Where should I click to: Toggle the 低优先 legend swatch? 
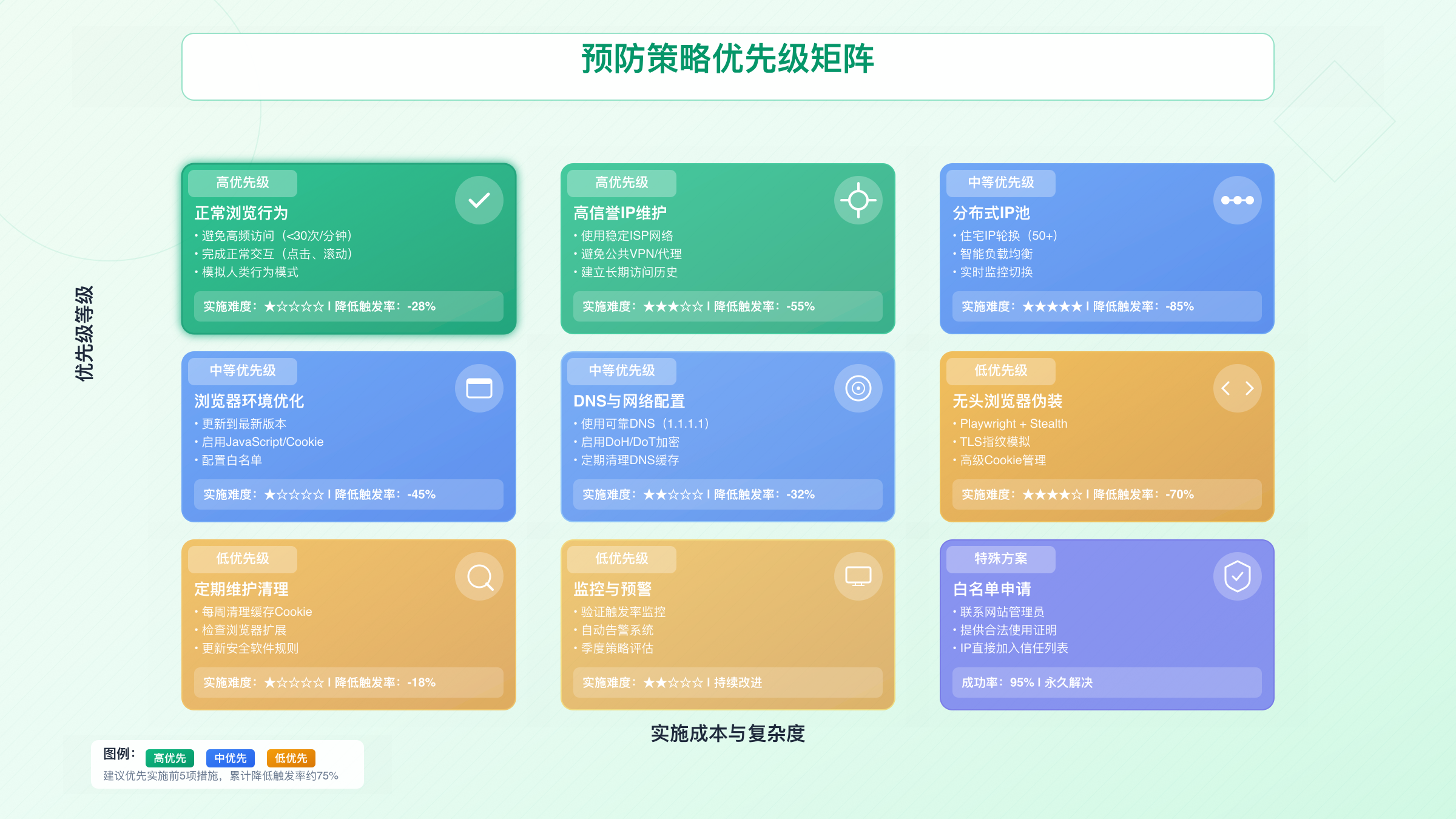290,758
